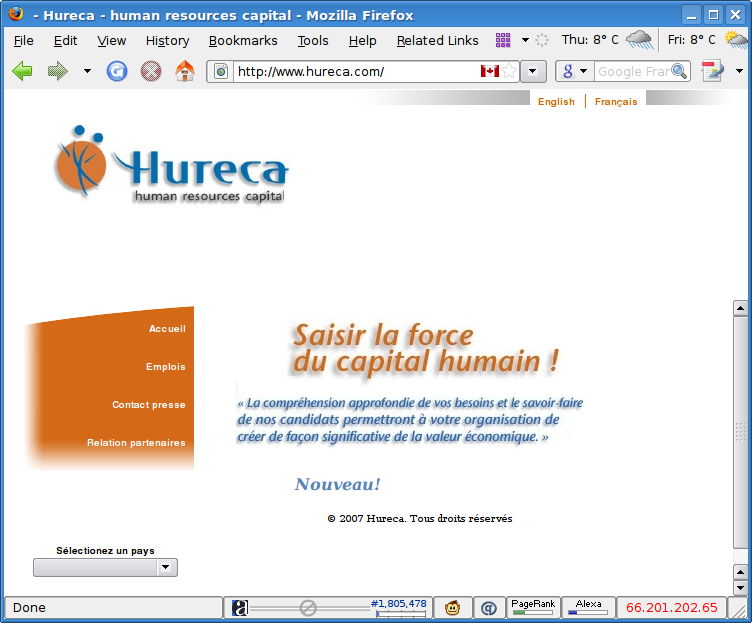Click the Google search engine icon

[x=568, y=71]
